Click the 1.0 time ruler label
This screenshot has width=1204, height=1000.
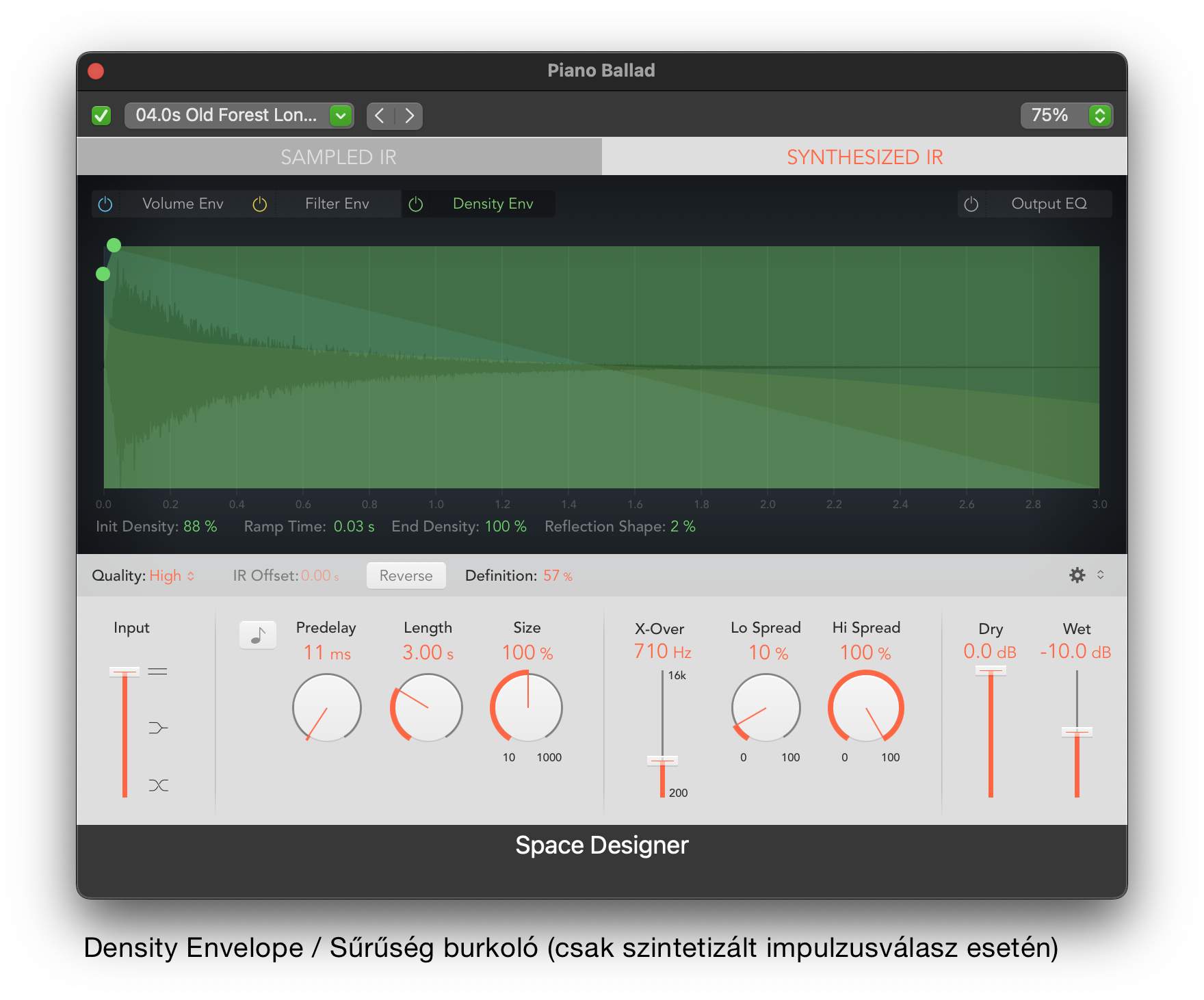point(436,504)
